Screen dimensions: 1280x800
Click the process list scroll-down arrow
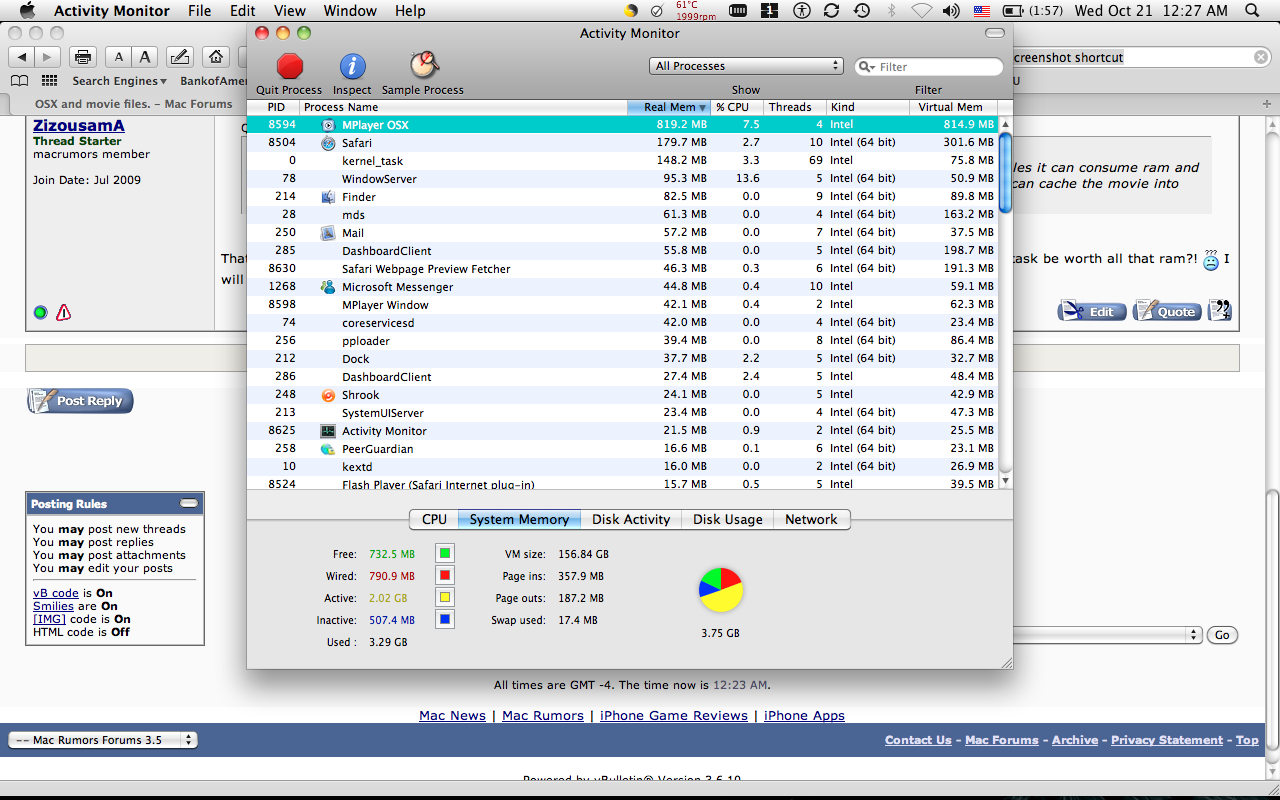point(1006,481)
